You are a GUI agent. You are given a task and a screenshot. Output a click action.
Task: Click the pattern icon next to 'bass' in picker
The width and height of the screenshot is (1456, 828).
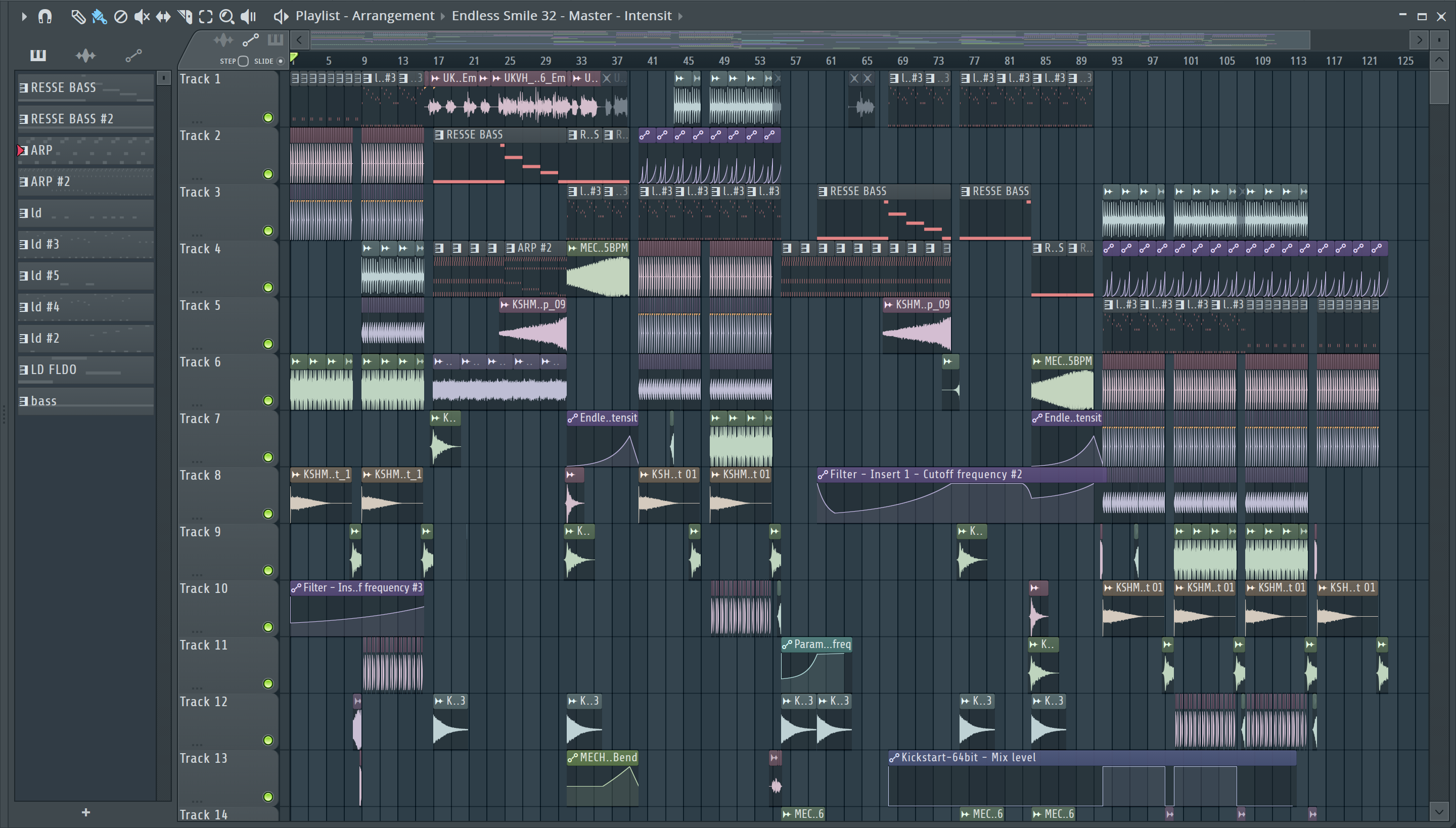point(23,401)
